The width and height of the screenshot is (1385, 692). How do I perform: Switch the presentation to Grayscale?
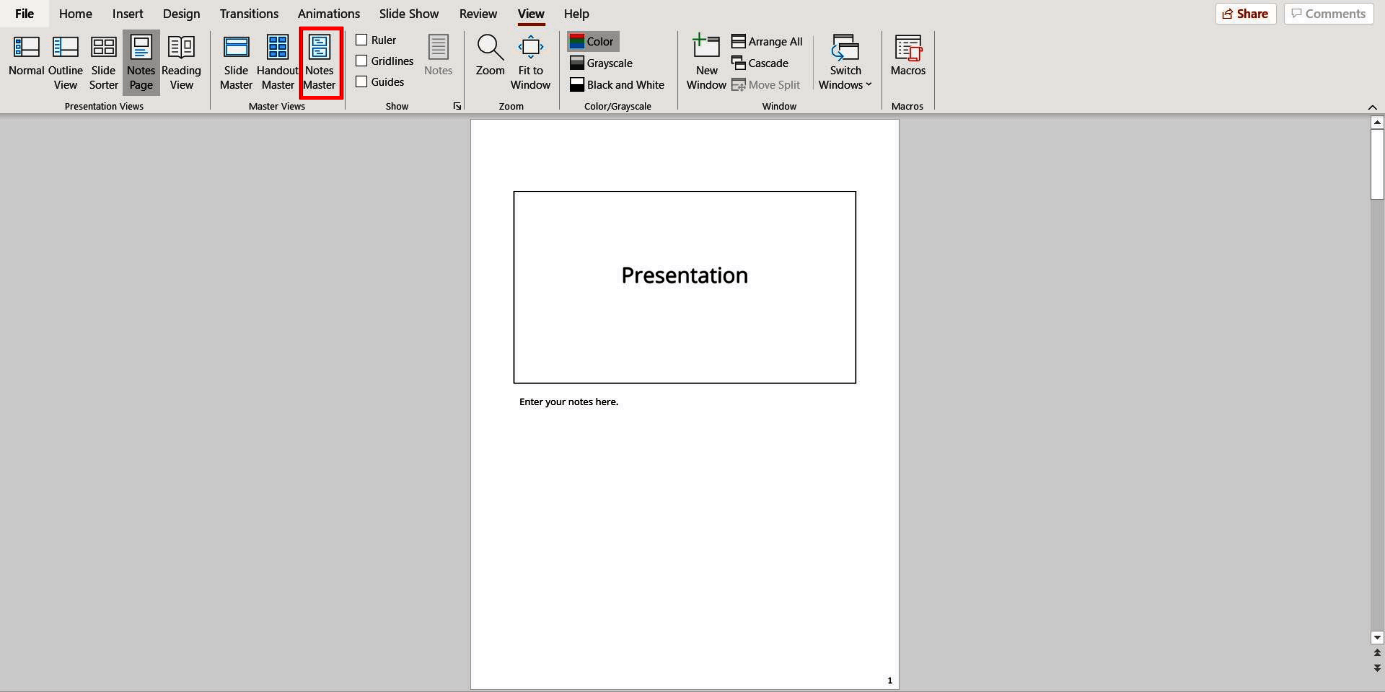[x=603, y=62]
